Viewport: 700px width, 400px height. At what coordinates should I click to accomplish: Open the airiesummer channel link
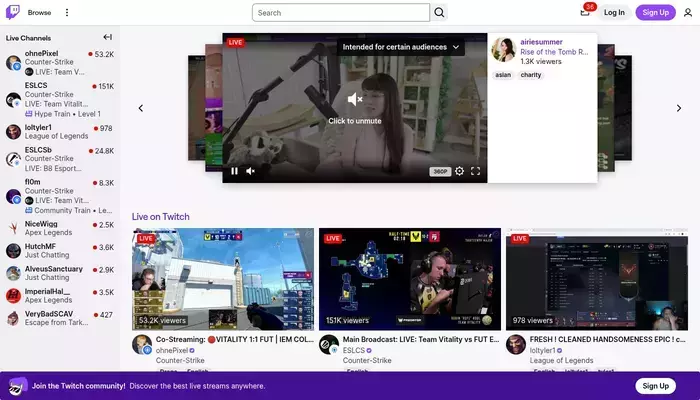(x=541, y=42)
